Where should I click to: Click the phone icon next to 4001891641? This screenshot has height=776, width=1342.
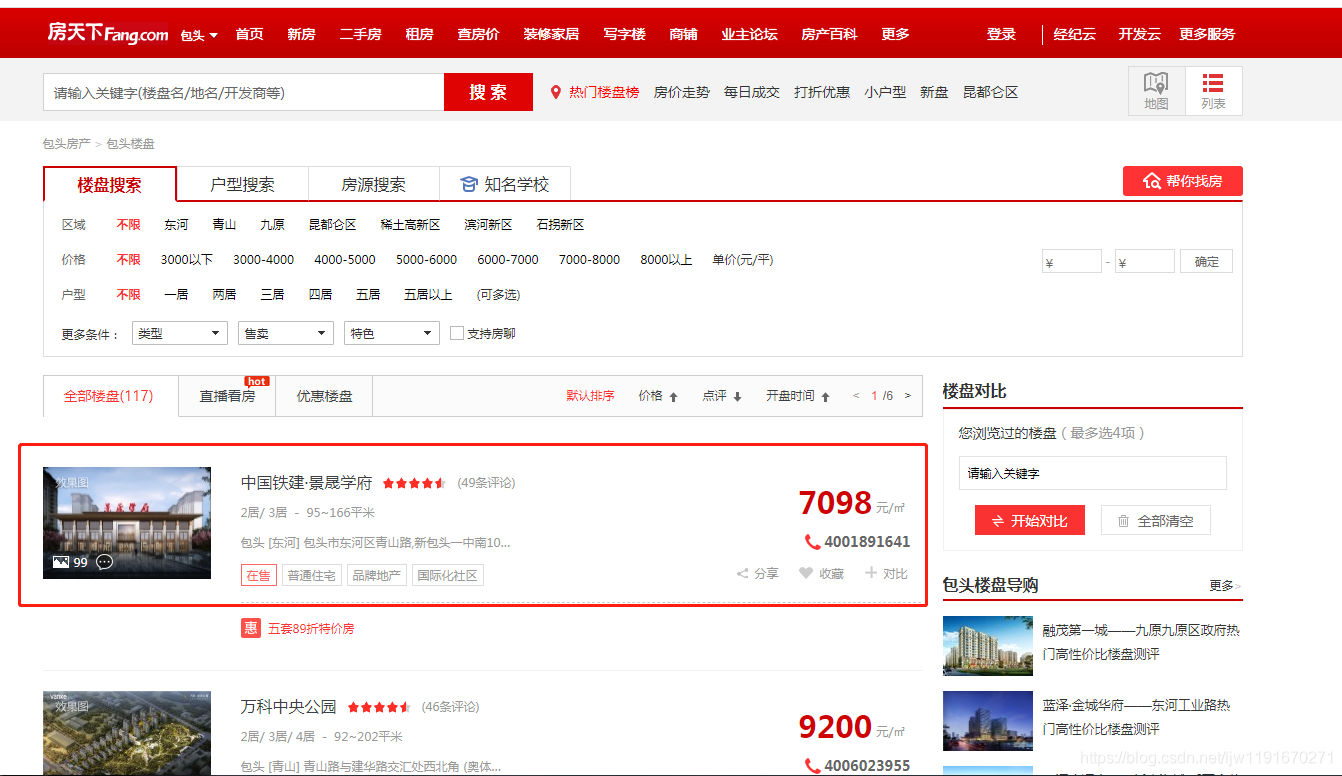point(812,542)
